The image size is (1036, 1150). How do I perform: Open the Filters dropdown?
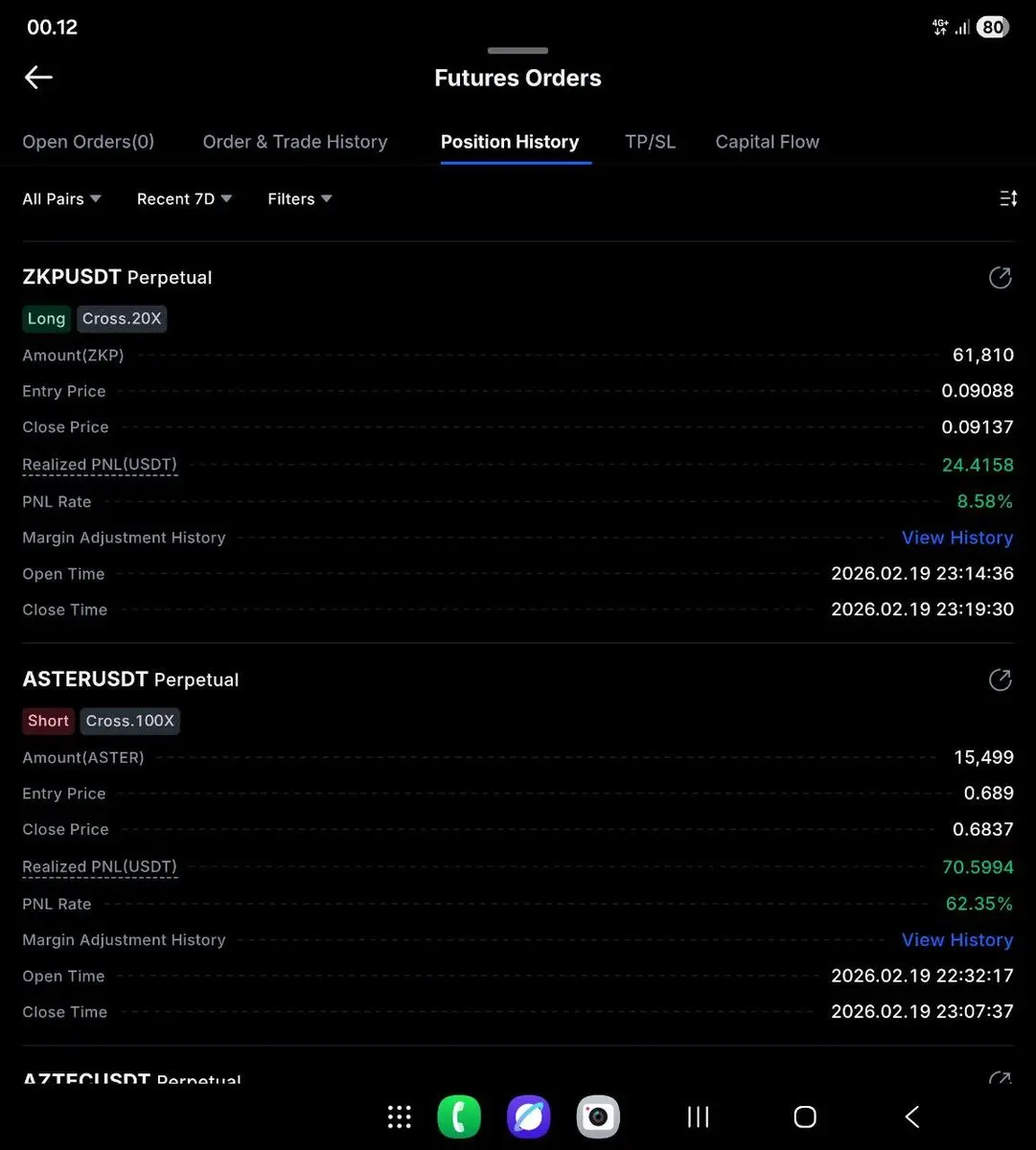click(x=300, y=198)
